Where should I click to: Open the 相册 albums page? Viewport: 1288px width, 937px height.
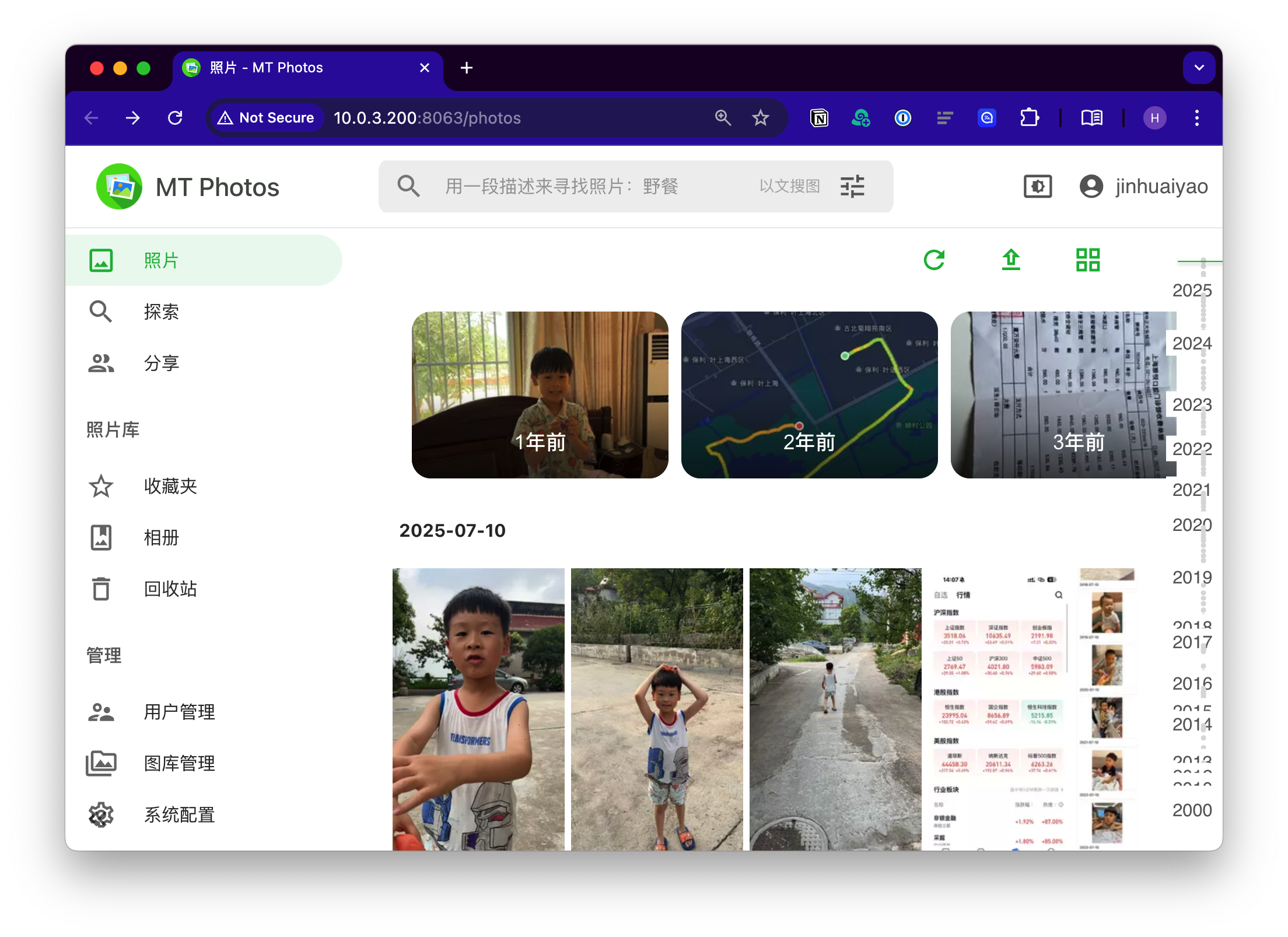pos(161,537)
